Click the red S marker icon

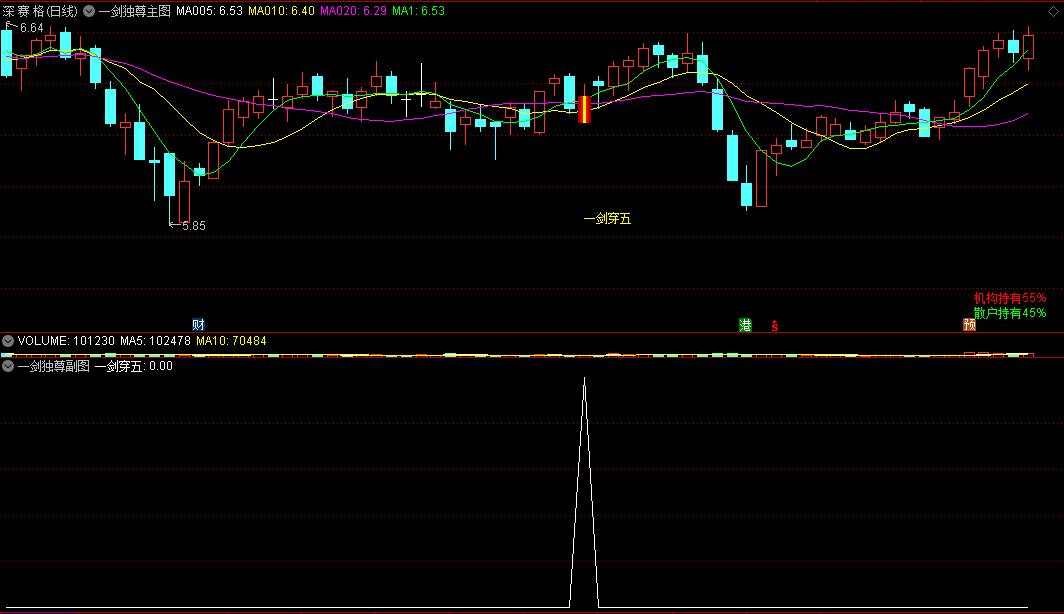pyautogui.click(x=774, y=326)
